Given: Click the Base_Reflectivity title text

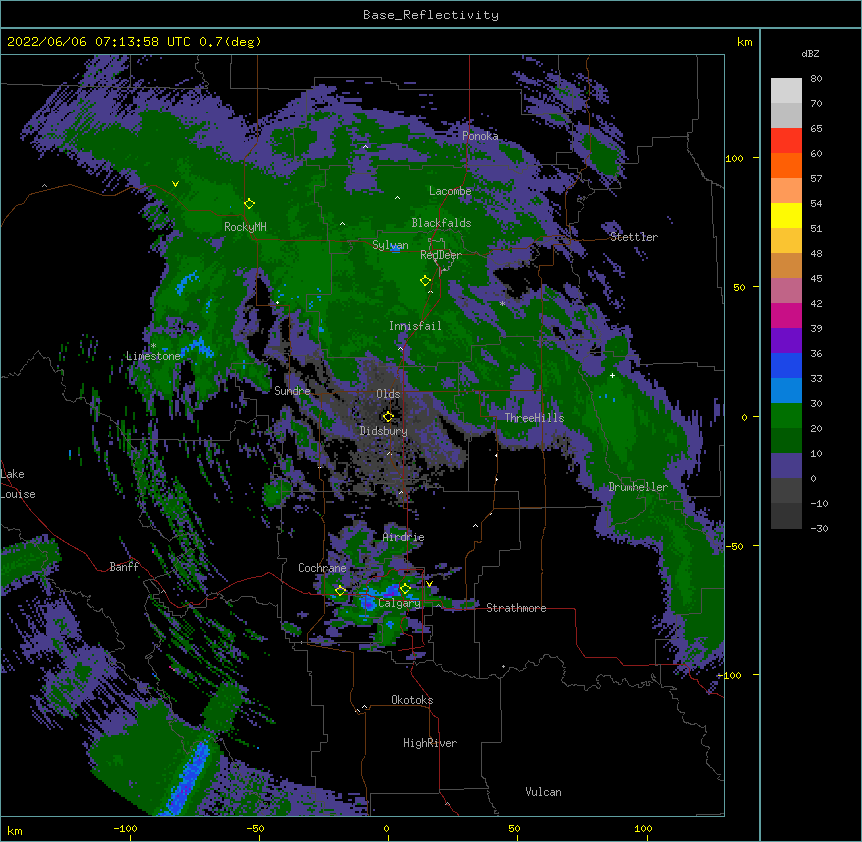Looking at the screenshot, I should [x=431, y=15].
